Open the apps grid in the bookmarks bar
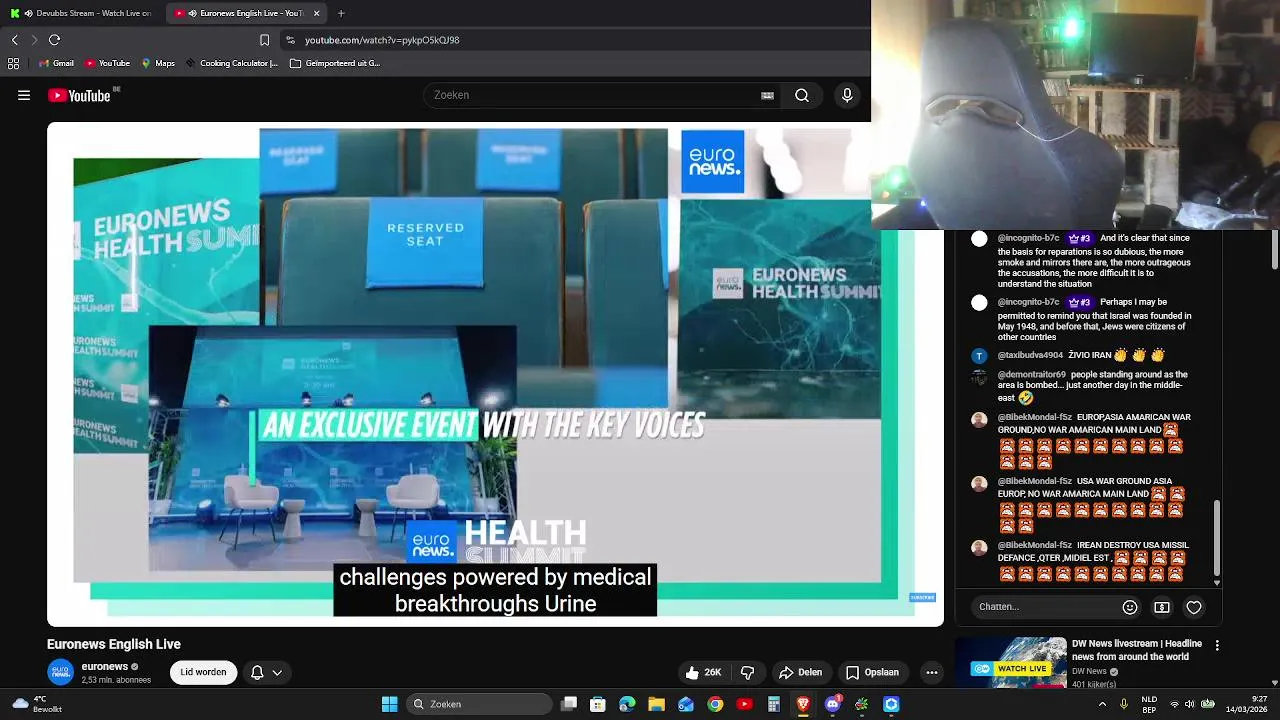The height and width of the screenshot is (720, 1280). (13, 63)
